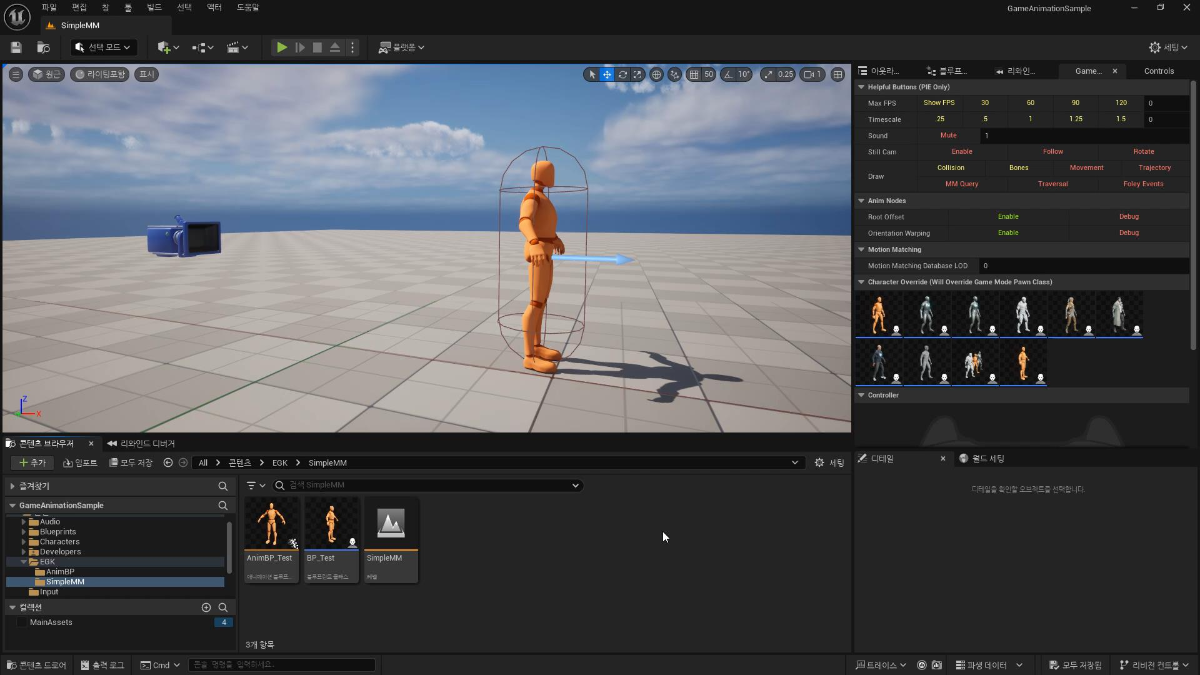Viewport: 1200px width, 675px height.
Task: Select the scale transform tool in the viewport
Action: (x=637, y=74)
